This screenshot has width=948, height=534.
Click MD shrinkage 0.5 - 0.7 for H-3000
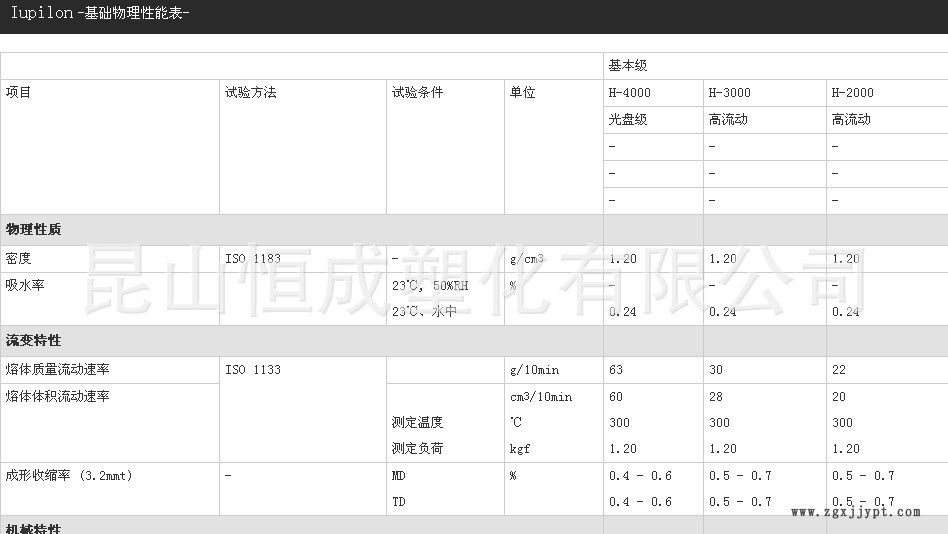pos(740,476)
